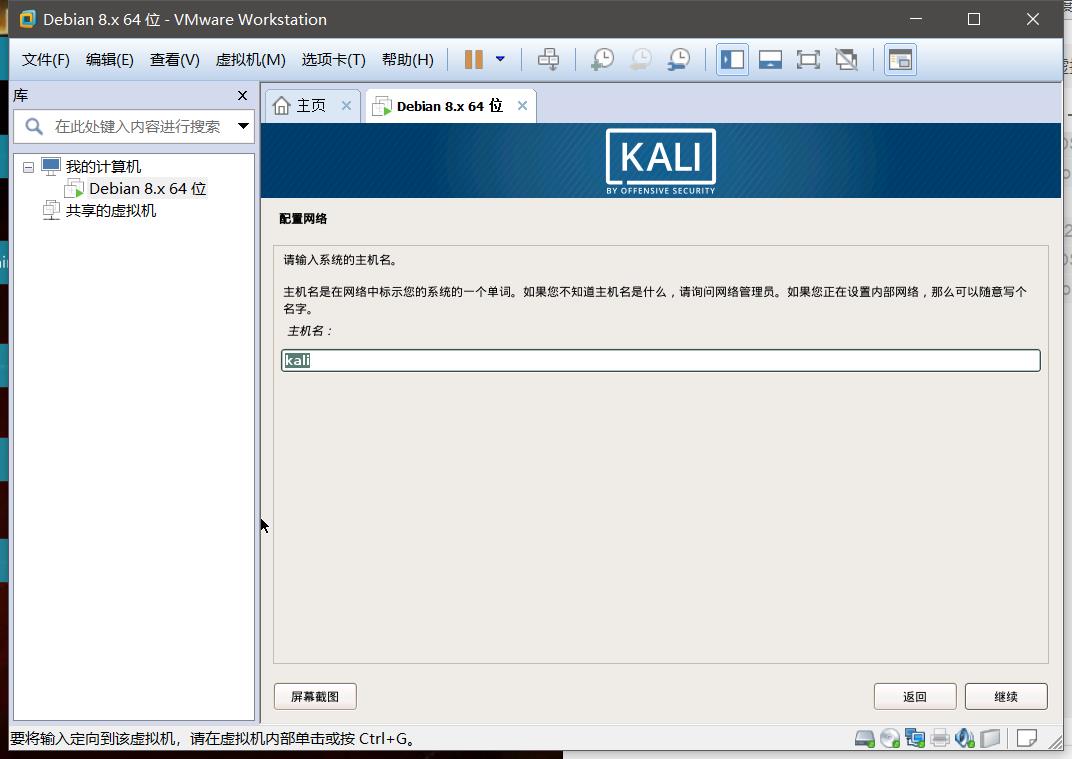This screenshot has height=759, width=1072.
Task: Click the KALI logo banner
Action: coord(660,161)
